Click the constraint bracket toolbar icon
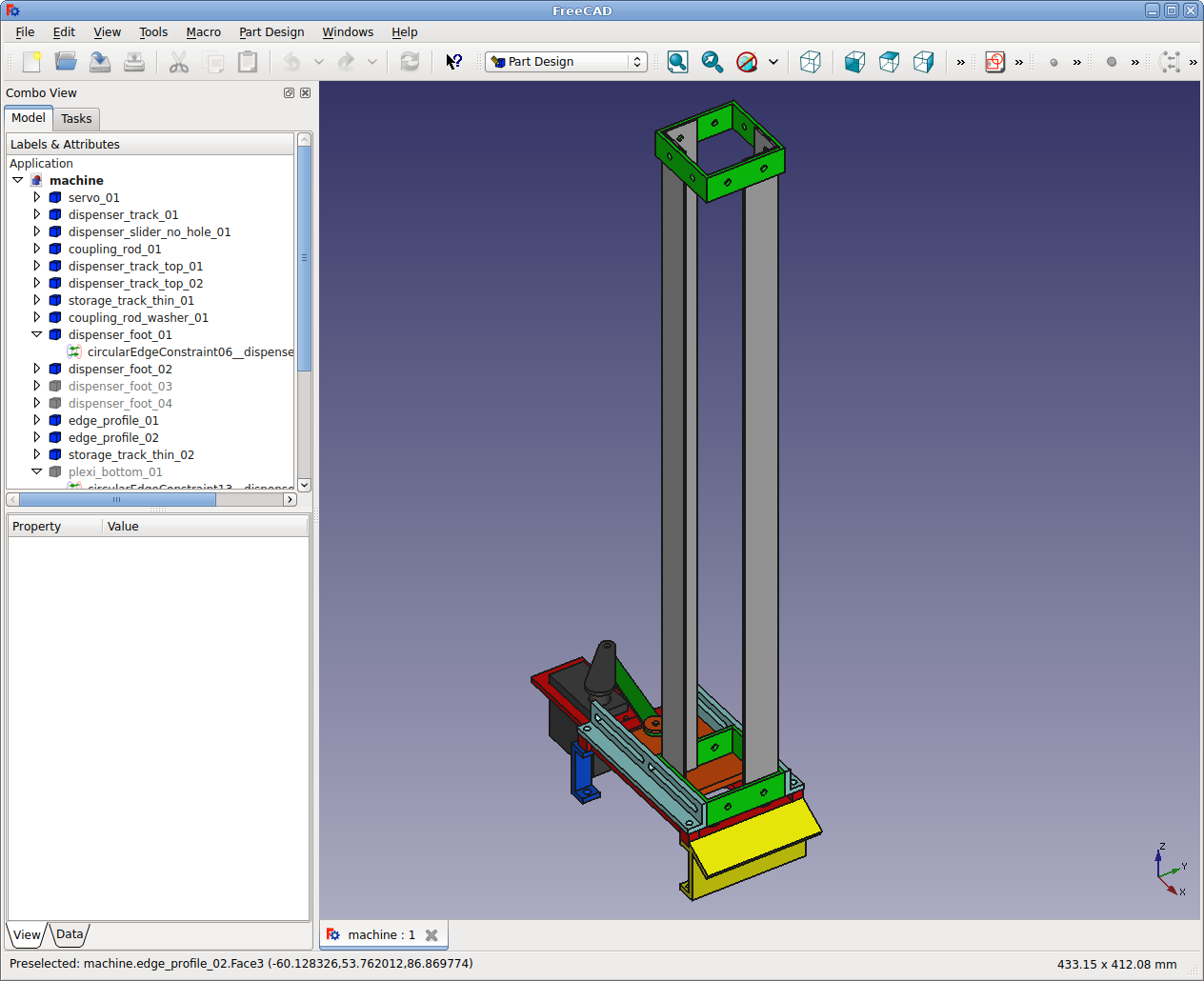This screenshot has width=1204, height=981. pyautogui.click(x=1171, y=62)
